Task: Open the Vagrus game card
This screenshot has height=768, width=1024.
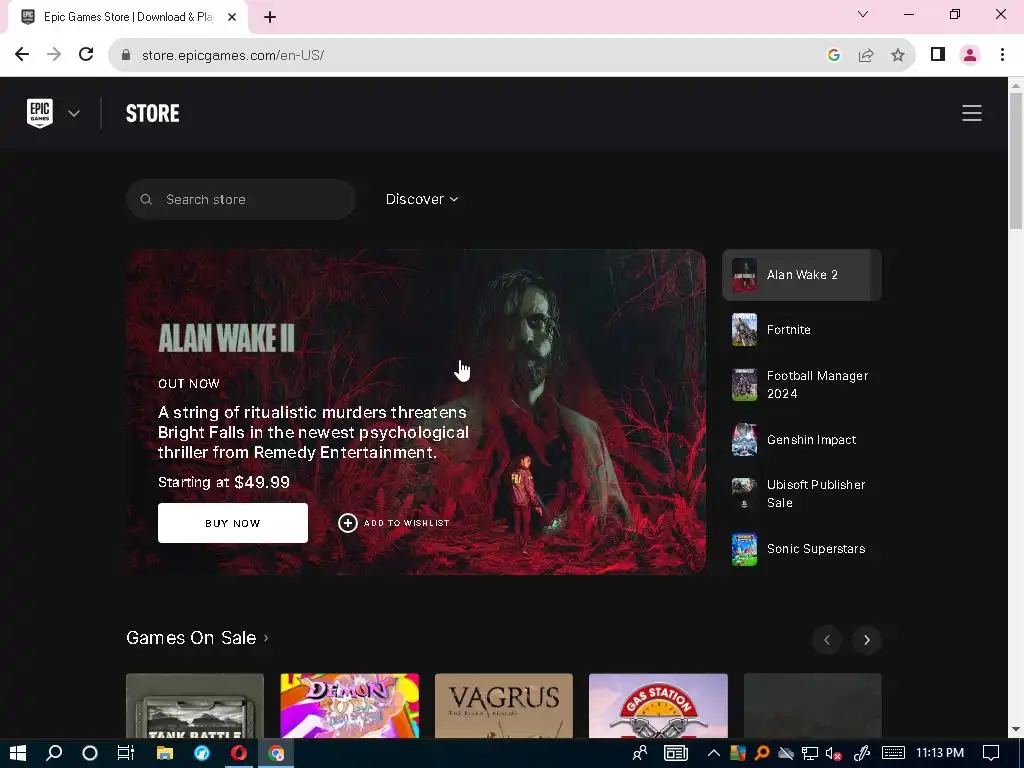Action: [x=504, y=706]
